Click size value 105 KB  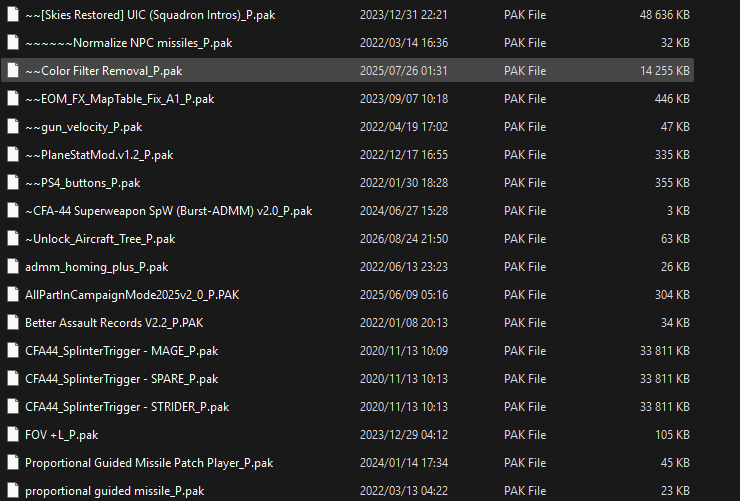pyautogui.click(x=672, y=435)
